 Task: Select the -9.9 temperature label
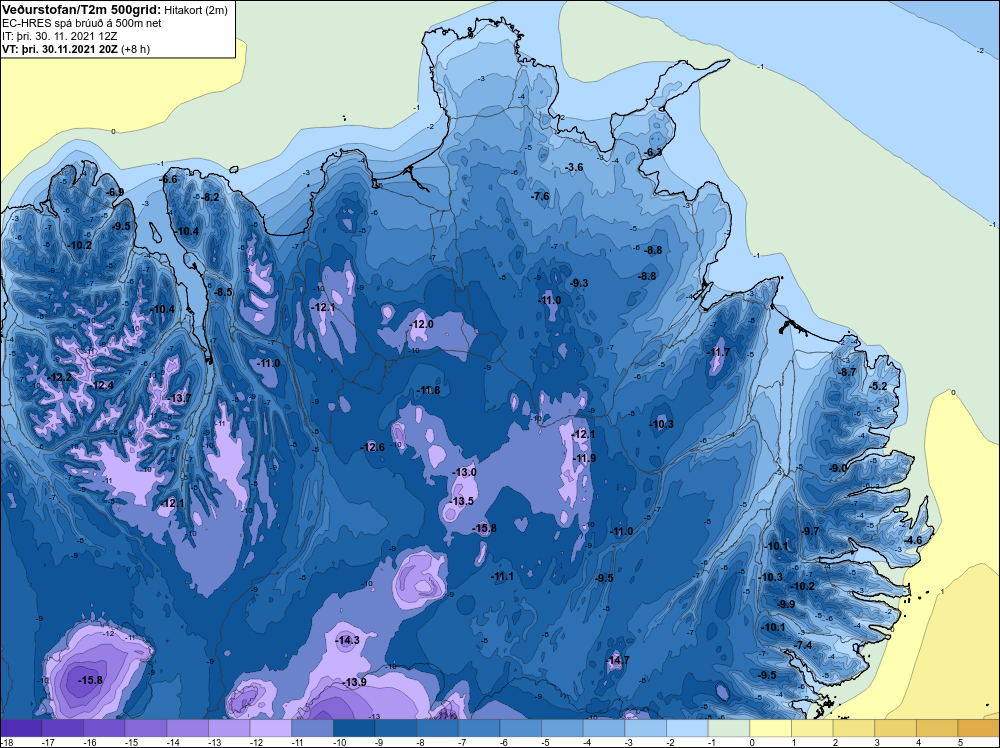786,604
